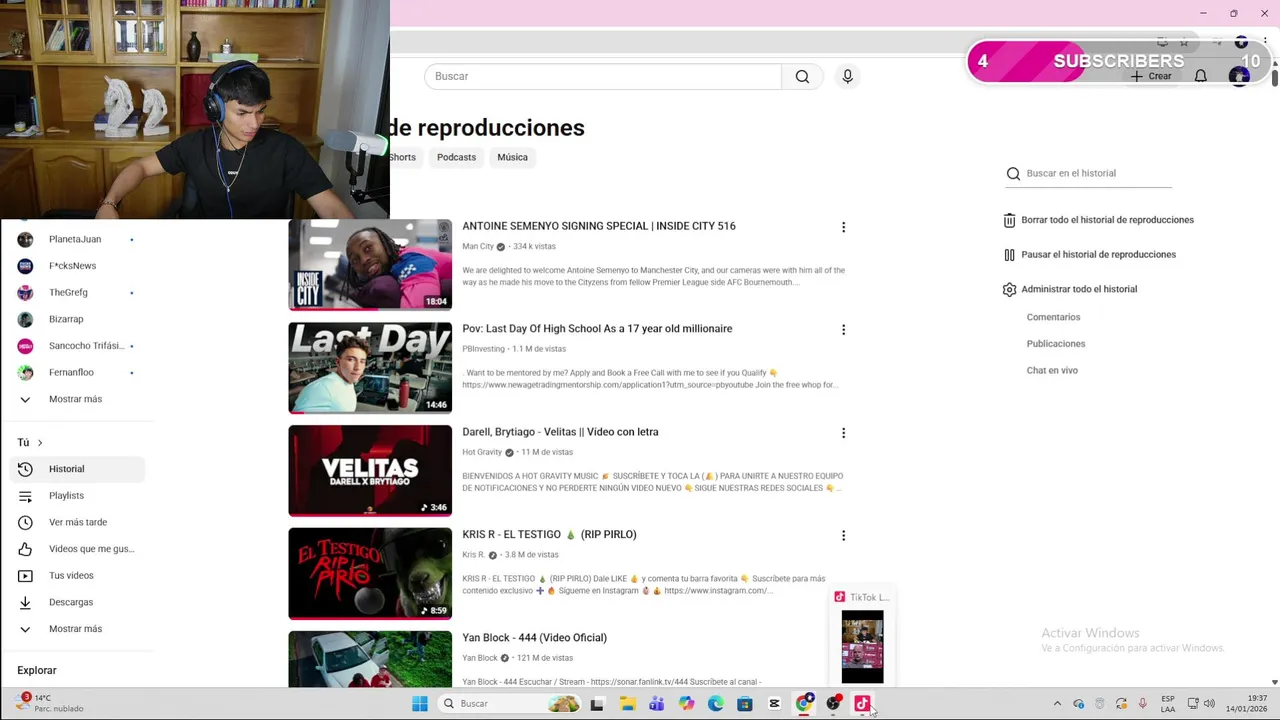Show hidden system tray icons
Image resolution: width=1280 pixels, height=720 pixels.
(x=1057, y=704)
